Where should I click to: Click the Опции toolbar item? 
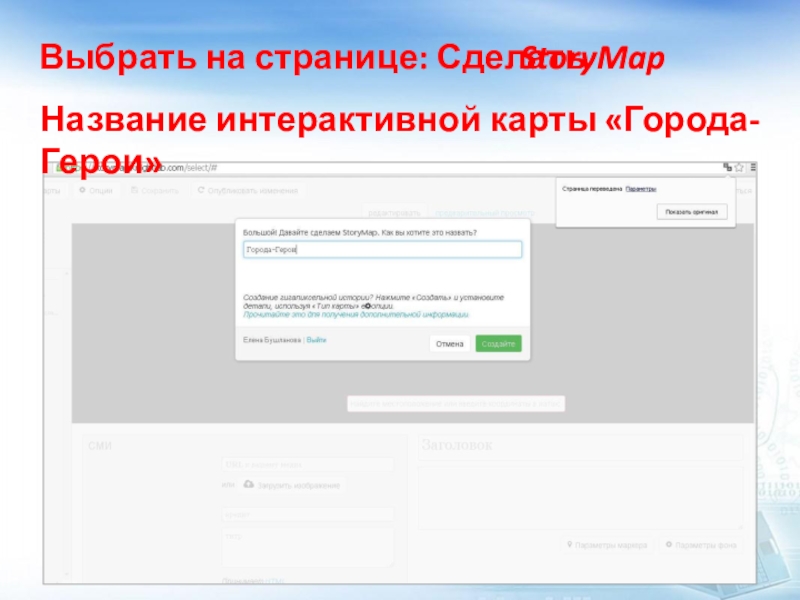pos(96,190)
